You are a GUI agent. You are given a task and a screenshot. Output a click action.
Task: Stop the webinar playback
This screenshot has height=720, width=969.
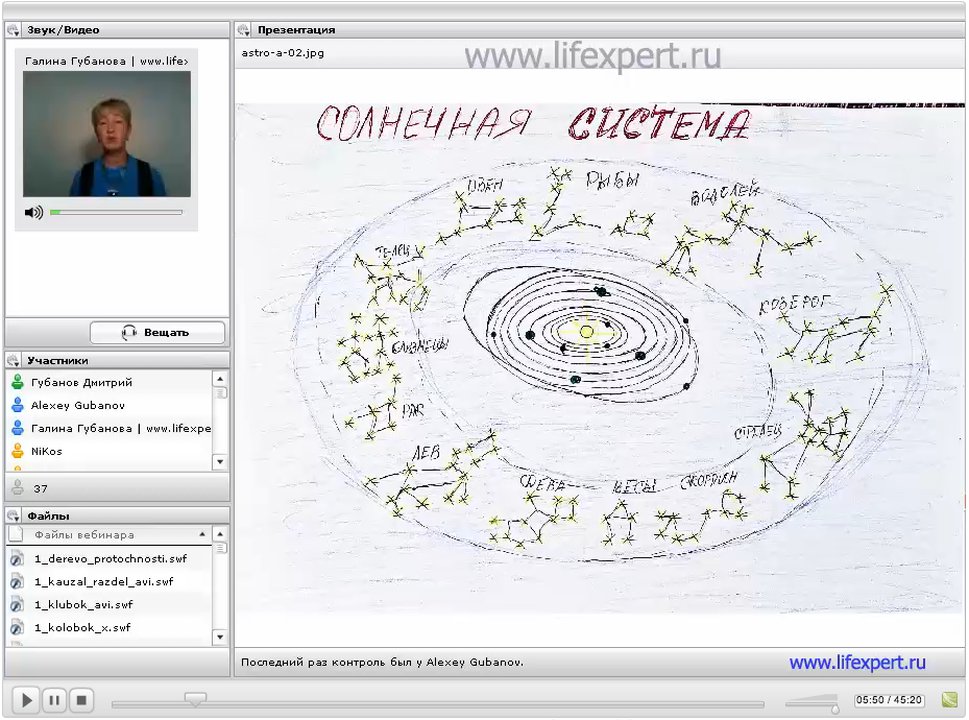pos(81,700)
